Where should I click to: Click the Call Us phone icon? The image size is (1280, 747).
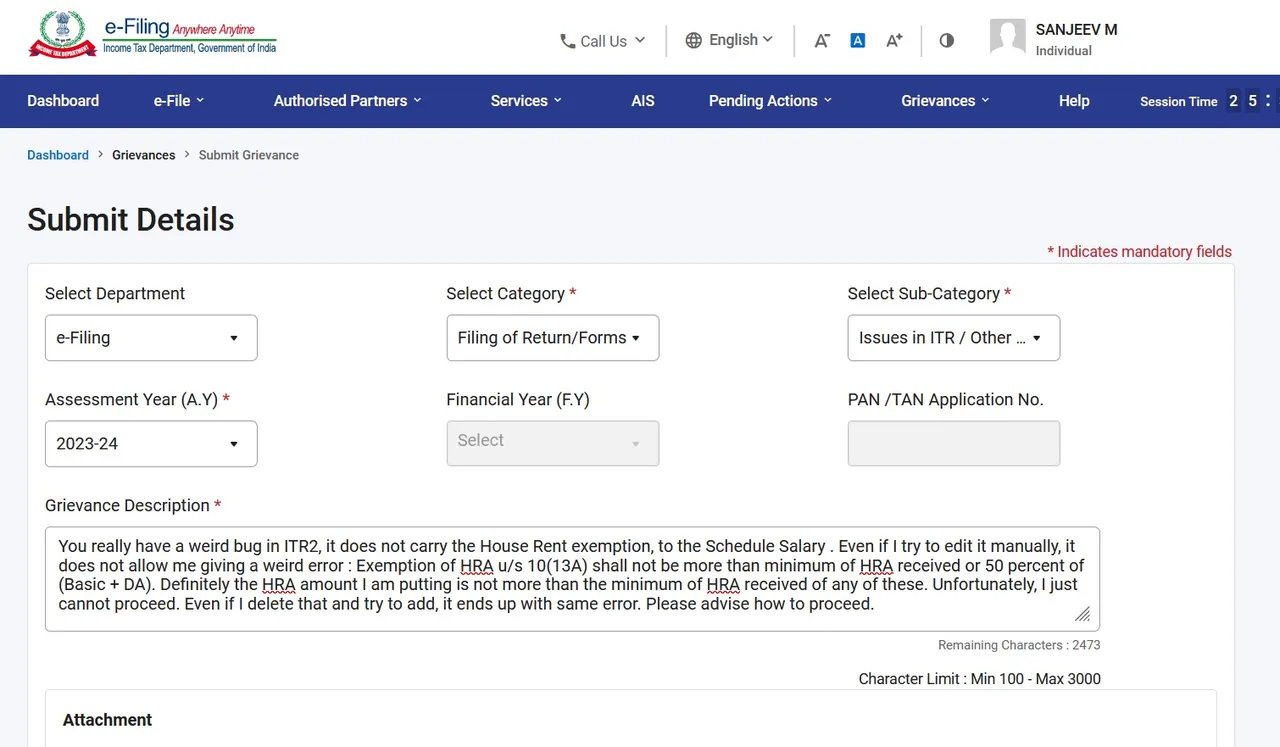[567, 41]
